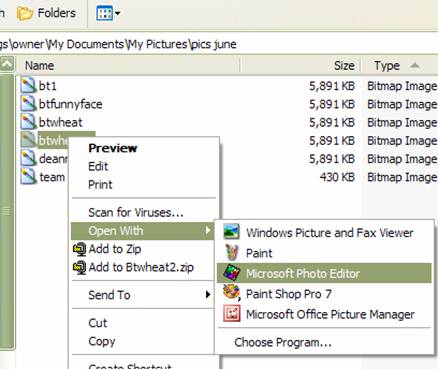
Task: Choose Add to Zip menu entry
Action: [143, 249]
